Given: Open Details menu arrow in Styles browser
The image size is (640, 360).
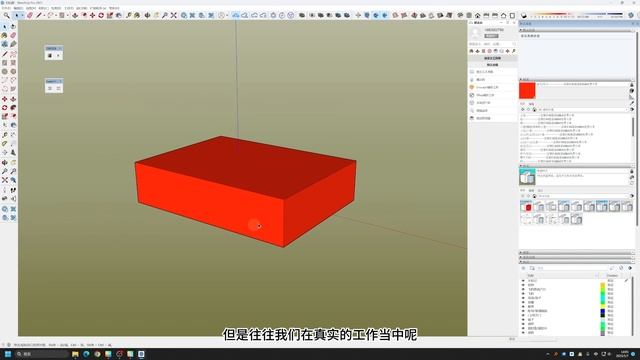Looking at the screenshot, I should (632, 196).
